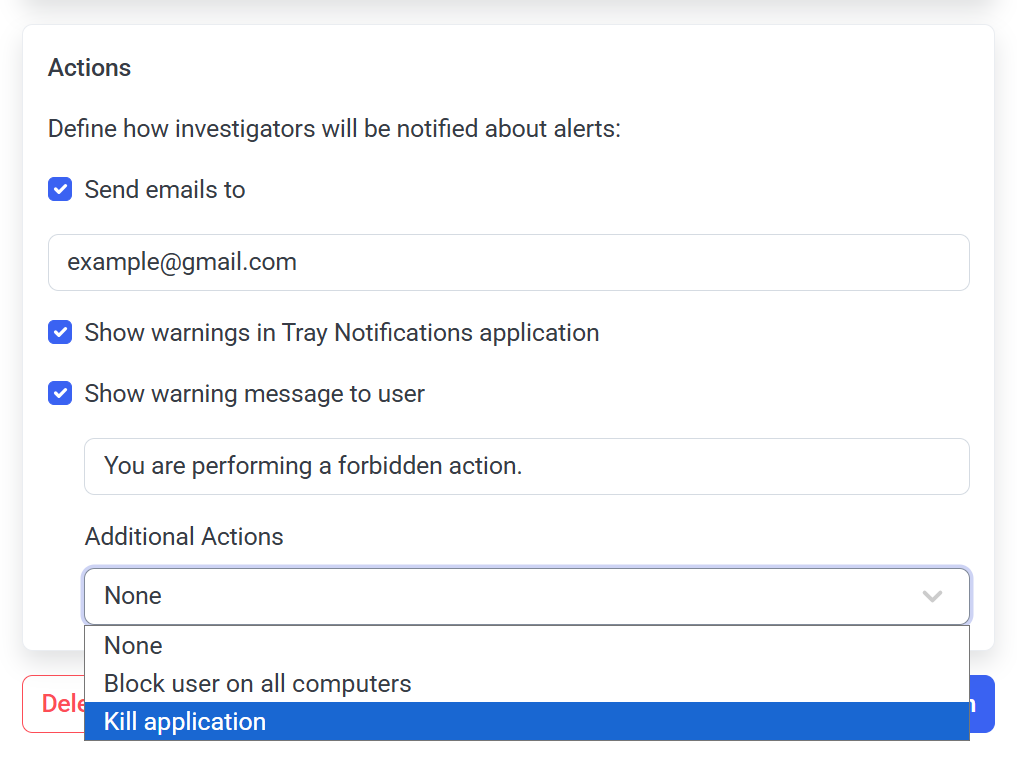The width and height of the screenshot is (1017, 766).
Task: Click the Send emails to label
Action: click(x=165, y=190)
